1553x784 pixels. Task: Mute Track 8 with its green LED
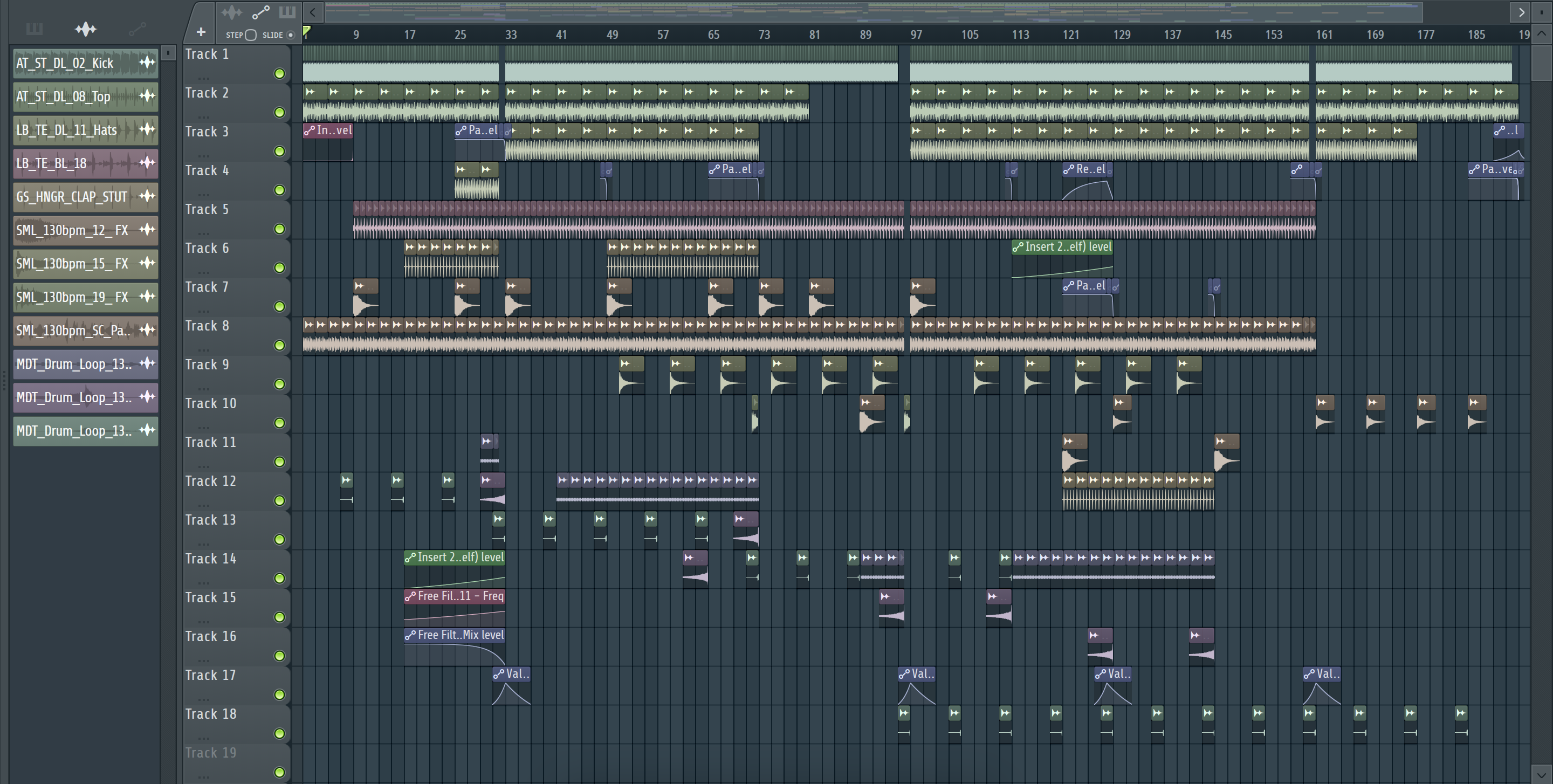click(x=279, y=345)
